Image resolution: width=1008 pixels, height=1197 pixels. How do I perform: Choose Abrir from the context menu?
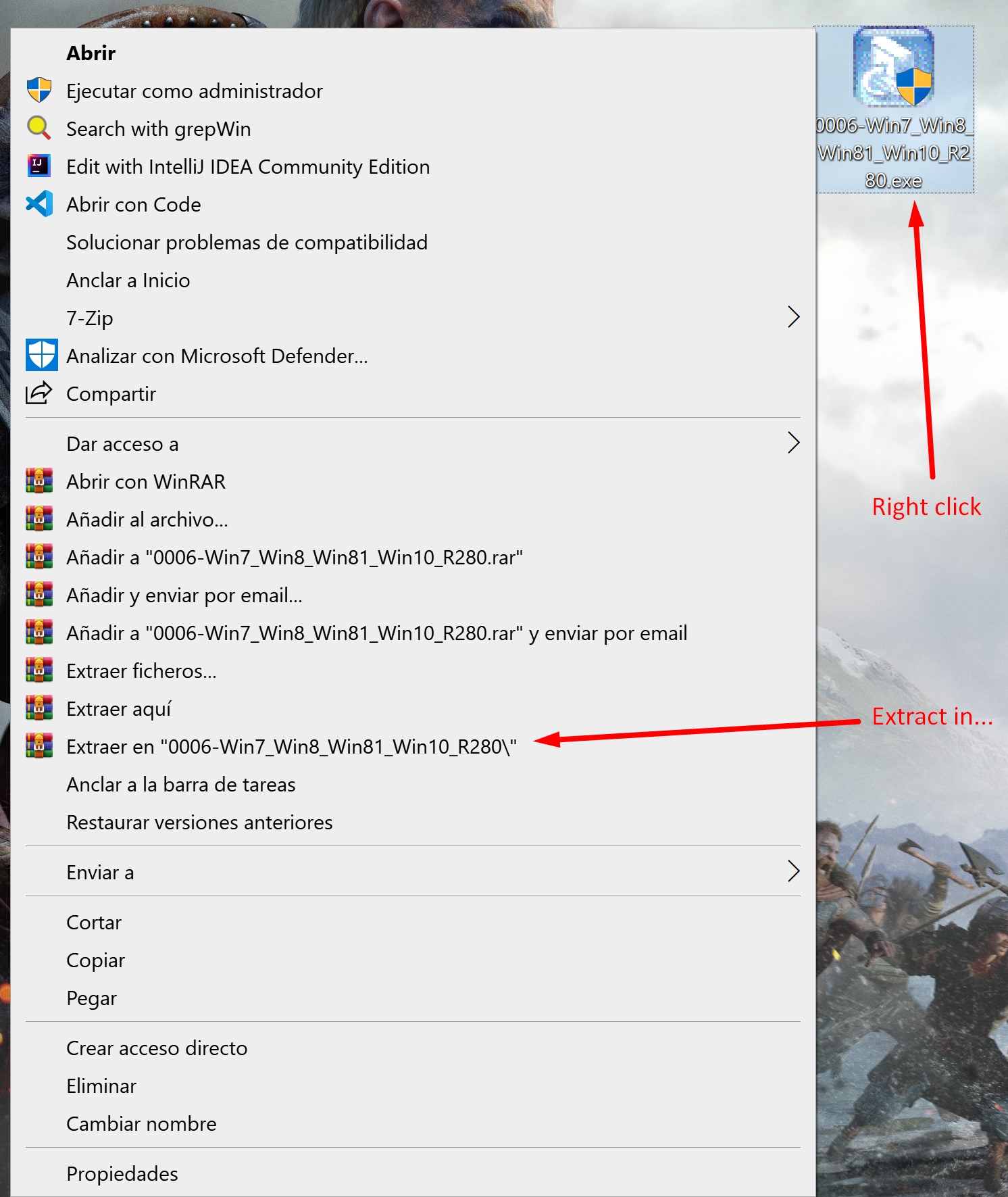(413, 53)
